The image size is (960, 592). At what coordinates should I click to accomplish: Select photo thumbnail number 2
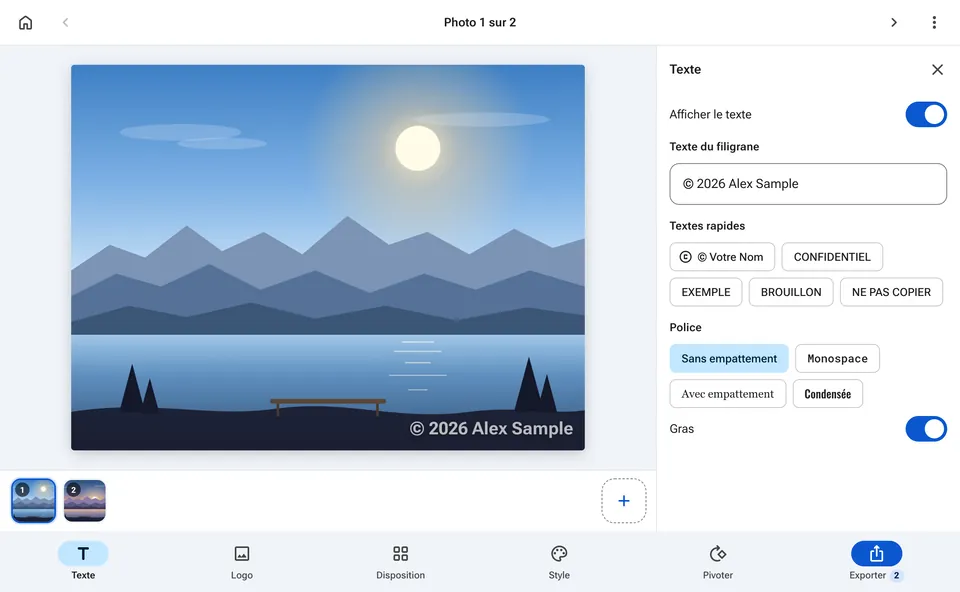pos(84,501)
